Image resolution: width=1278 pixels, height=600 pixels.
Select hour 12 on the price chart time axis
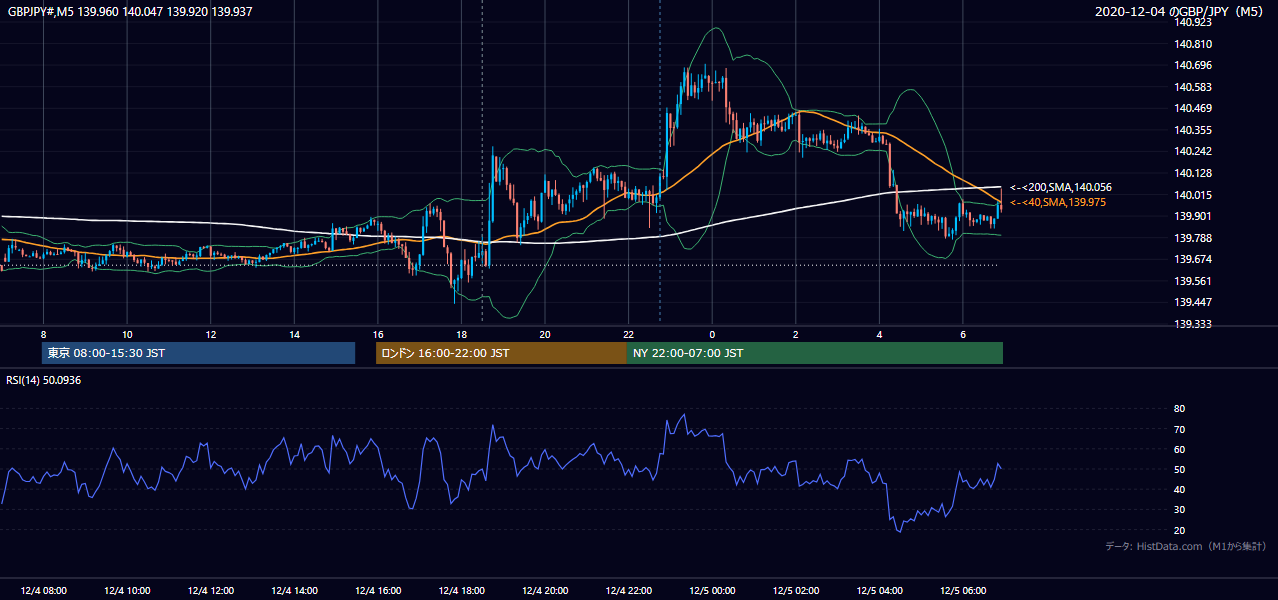(x=210, y=333)
